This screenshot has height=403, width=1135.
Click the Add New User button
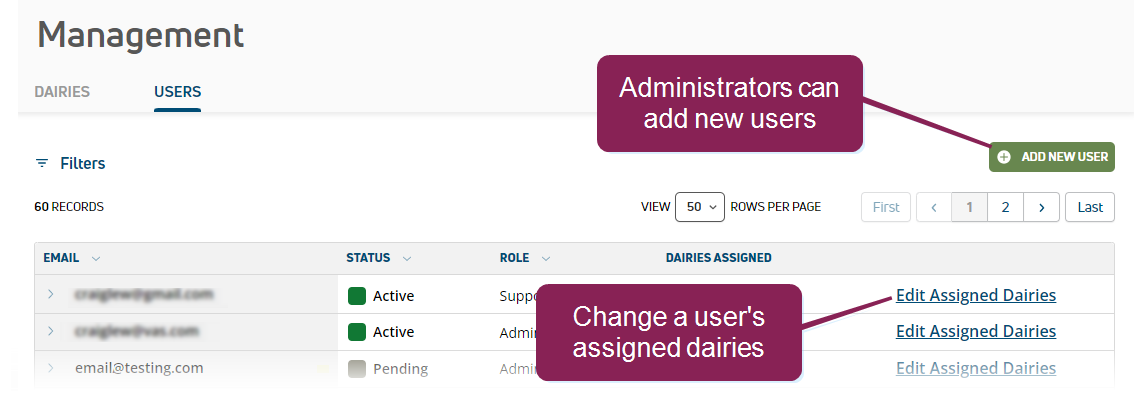(1052, 157)
